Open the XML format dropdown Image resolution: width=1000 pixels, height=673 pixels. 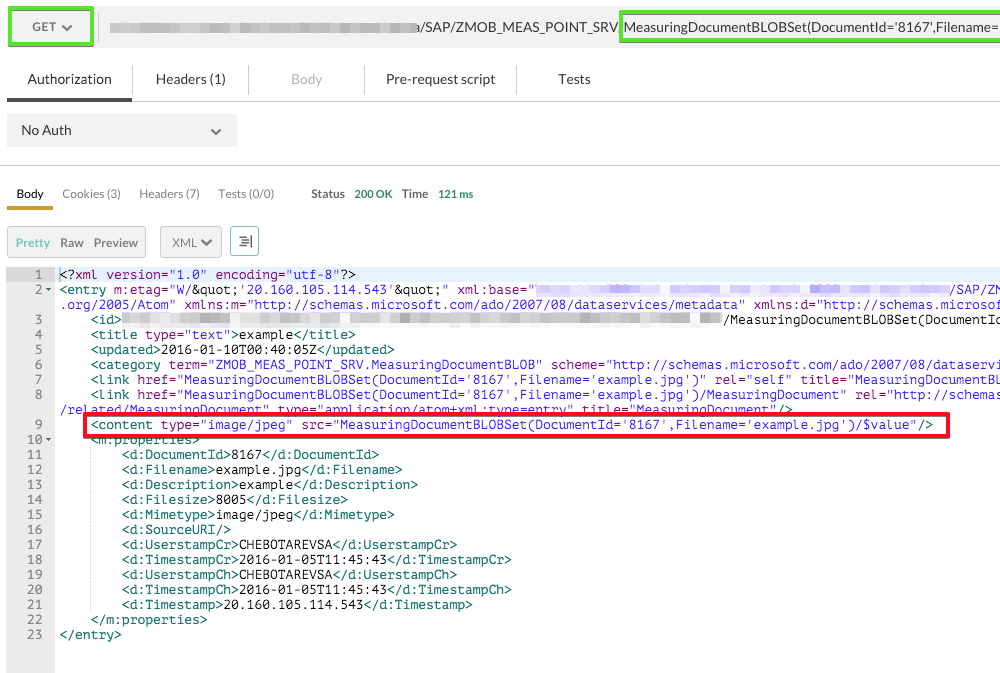pyautogui.click(x=191, y=243)
